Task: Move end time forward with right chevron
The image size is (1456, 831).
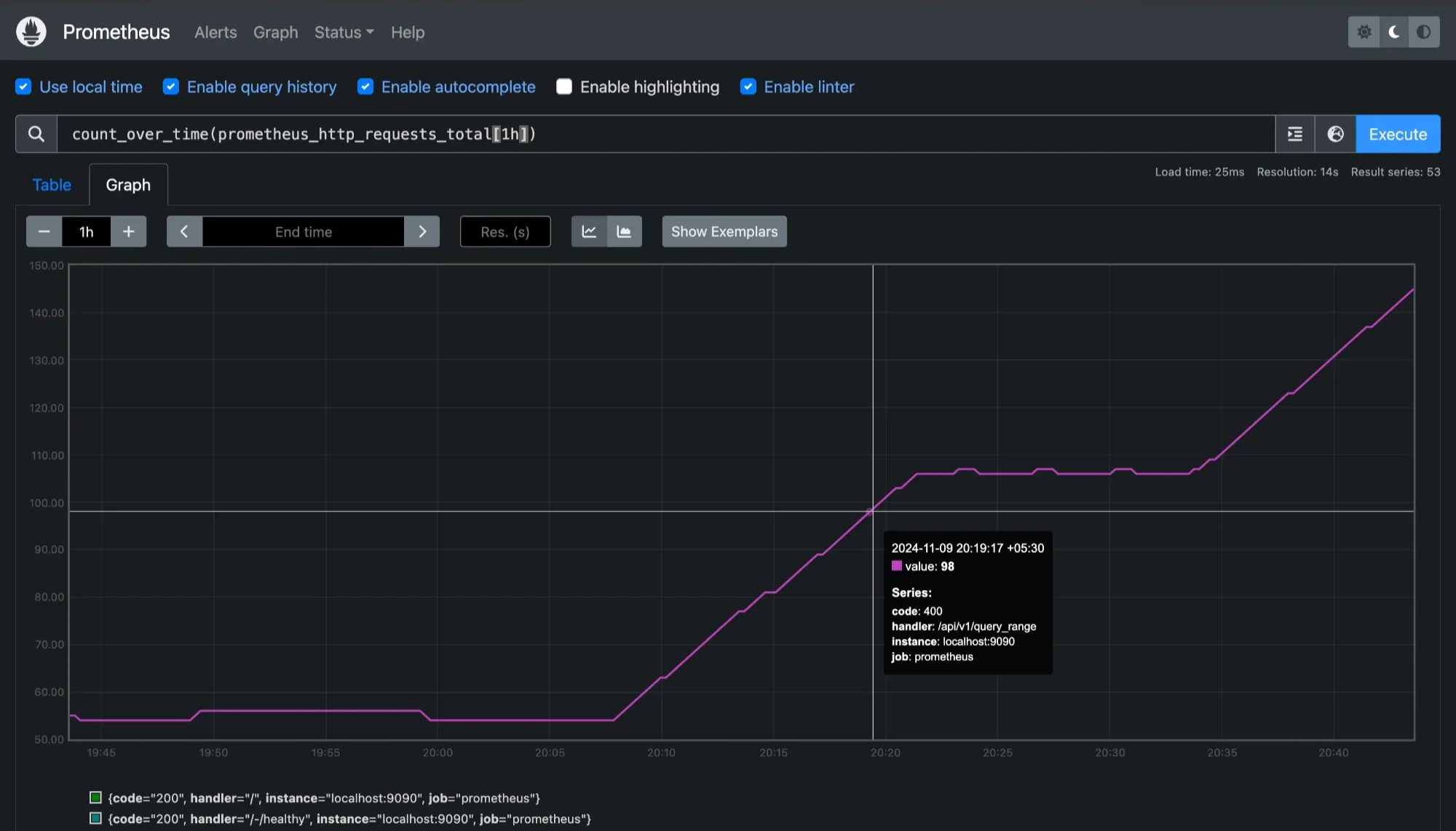Action: 422,231
